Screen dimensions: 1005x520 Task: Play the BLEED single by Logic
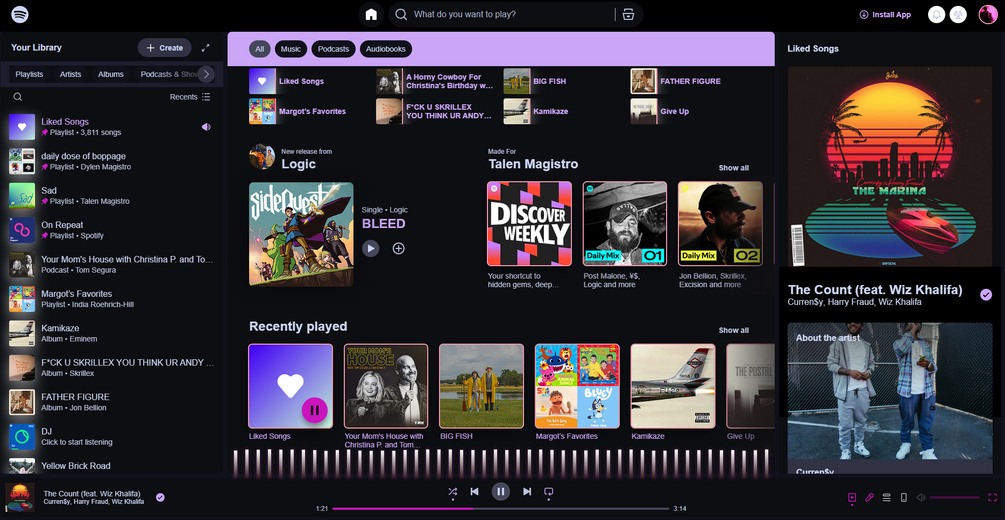[x=370, y=248]
